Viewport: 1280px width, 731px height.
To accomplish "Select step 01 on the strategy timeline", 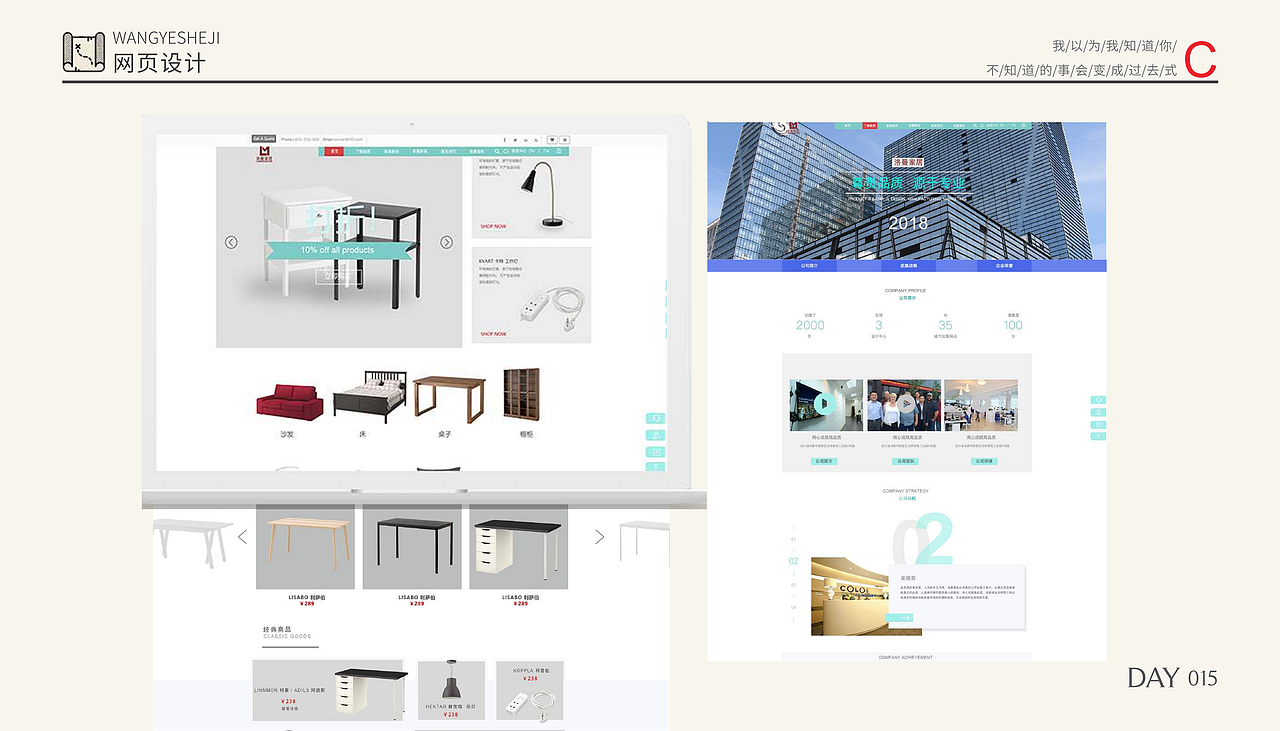I will point(794,539).
